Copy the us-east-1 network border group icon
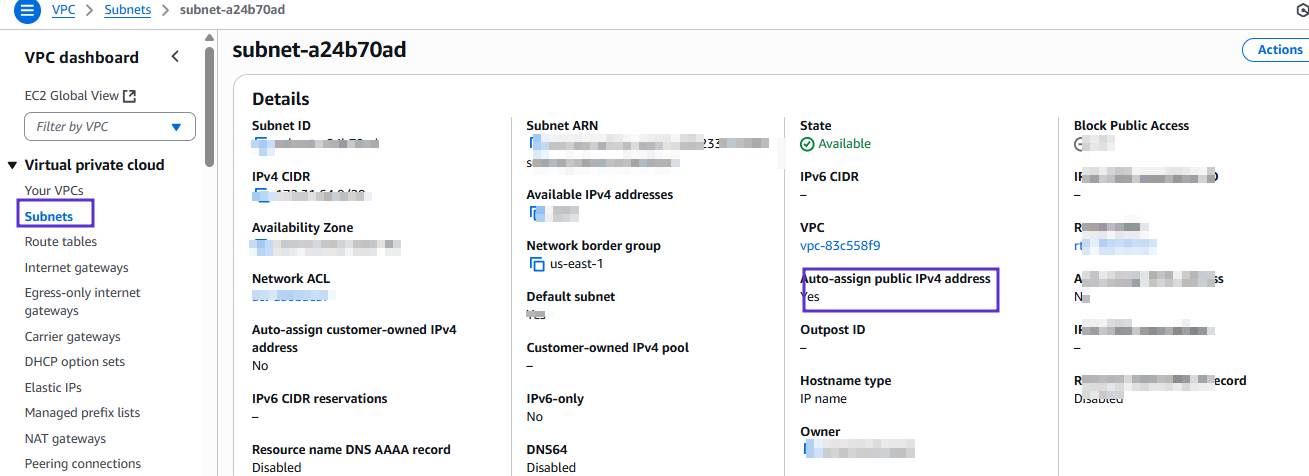This screenshot has width=1309, height=476. 537,264
